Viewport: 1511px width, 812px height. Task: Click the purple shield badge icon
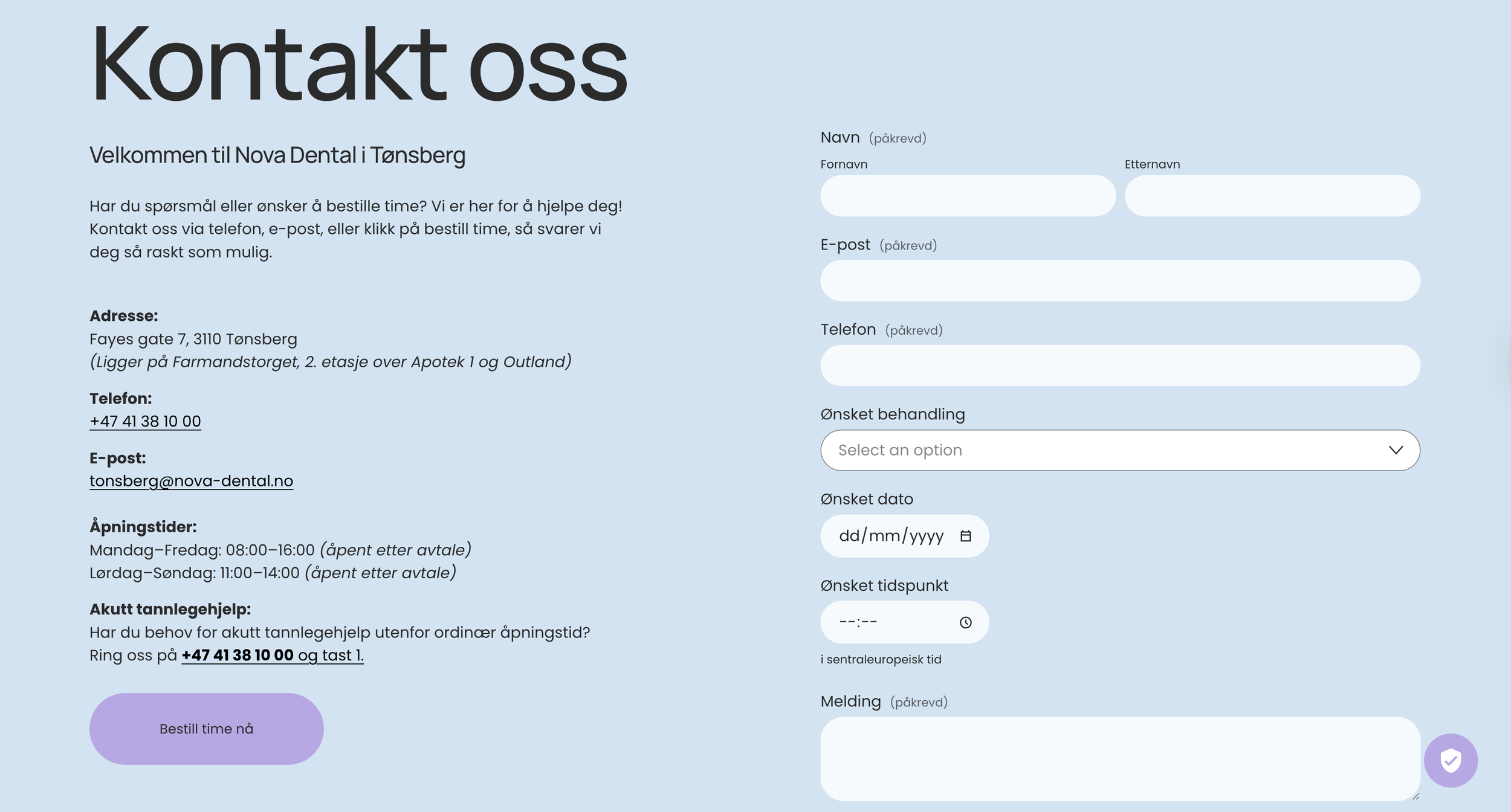[1450, 760]
